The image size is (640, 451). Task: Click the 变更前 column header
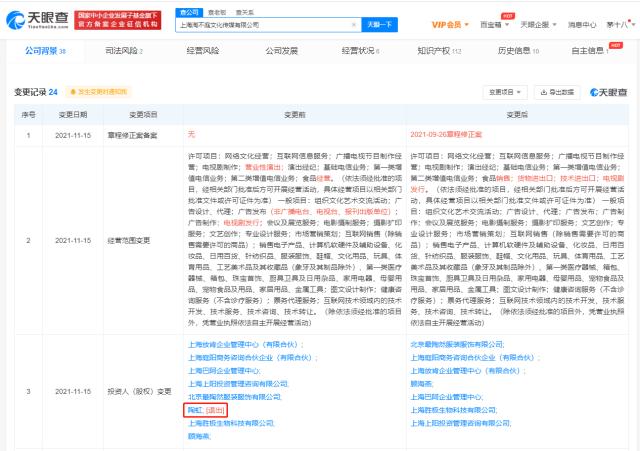click(295, 115)
